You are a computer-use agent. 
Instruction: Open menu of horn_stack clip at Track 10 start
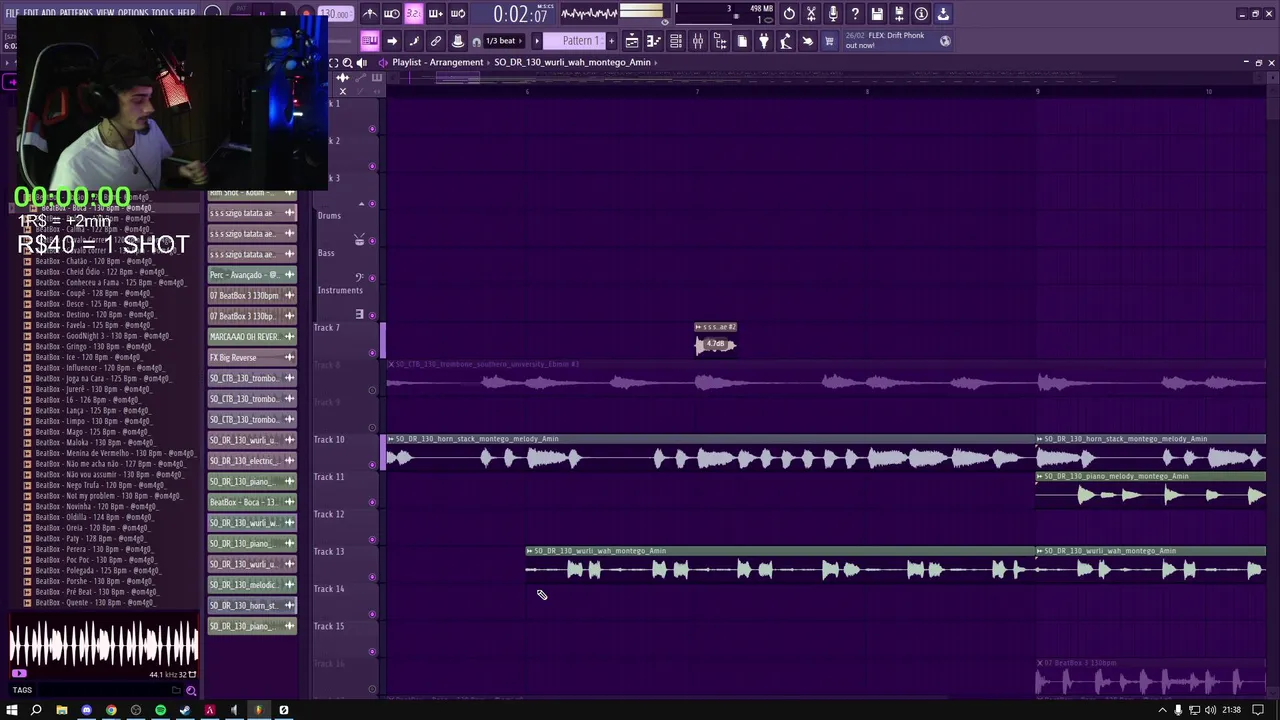tap(391, 439)
